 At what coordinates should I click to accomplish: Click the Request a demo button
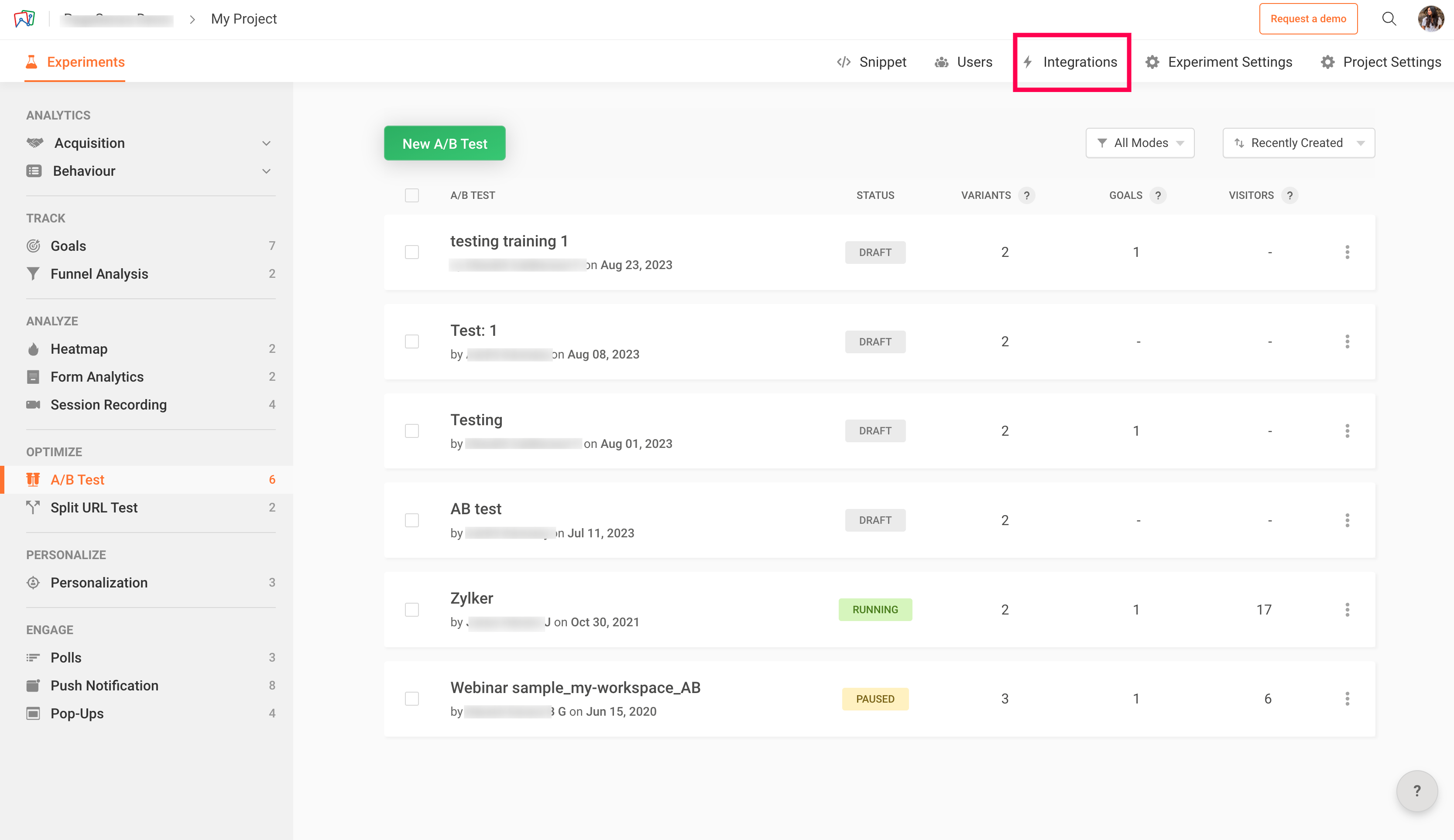pyautogui.click(x=1307, y=19)
